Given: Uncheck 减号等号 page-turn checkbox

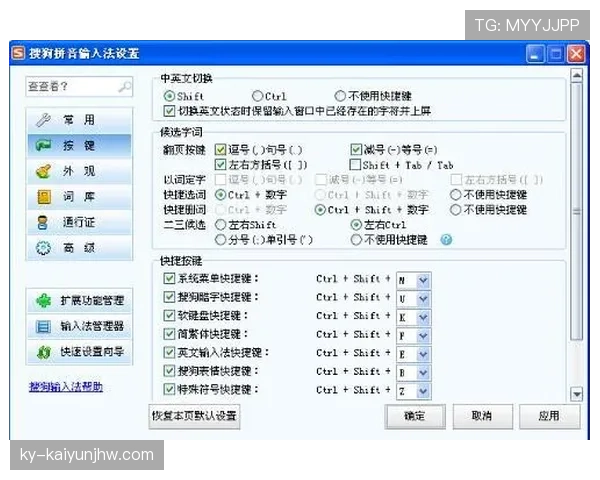Looking at the screenshot, I should pos(356,150).
